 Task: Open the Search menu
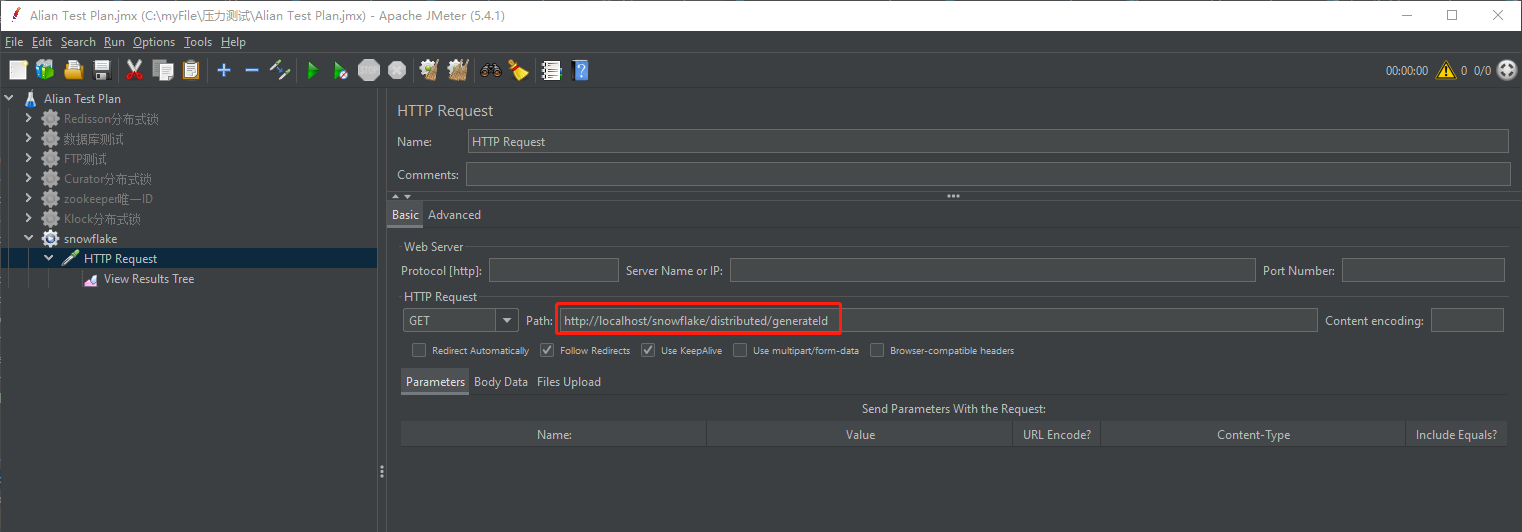click(78, 42)
